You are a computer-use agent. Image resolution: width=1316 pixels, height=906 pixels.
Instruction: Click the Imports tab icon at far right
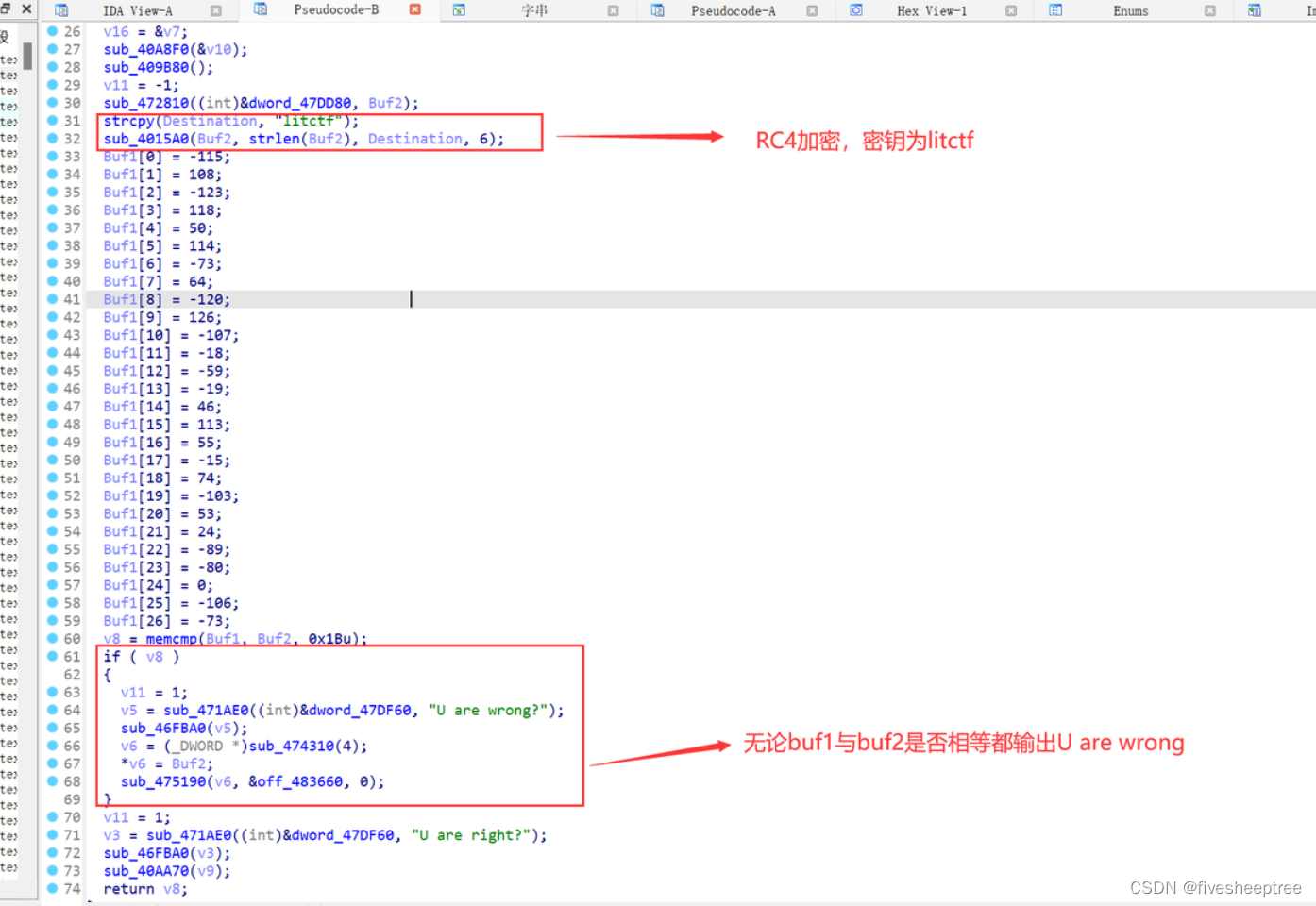click(1256, 9)
